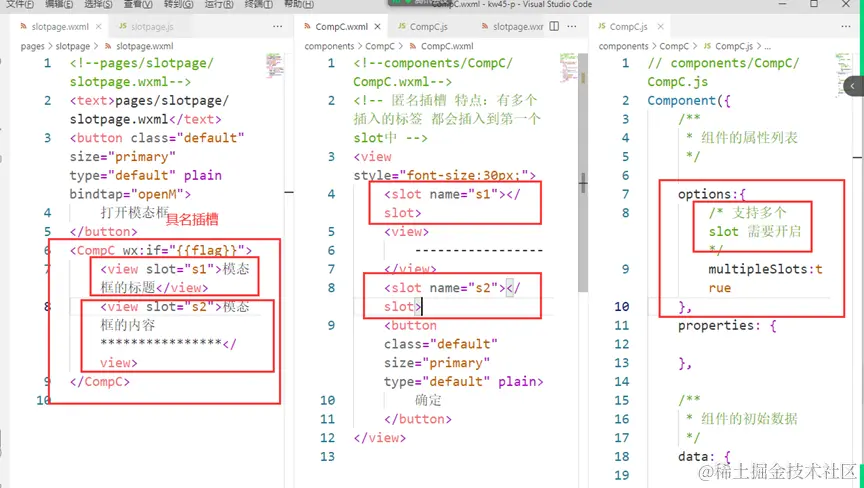Click '<button class="default"' in slotpage.wxml
864x488 pixels.
[x=156, y=138]
